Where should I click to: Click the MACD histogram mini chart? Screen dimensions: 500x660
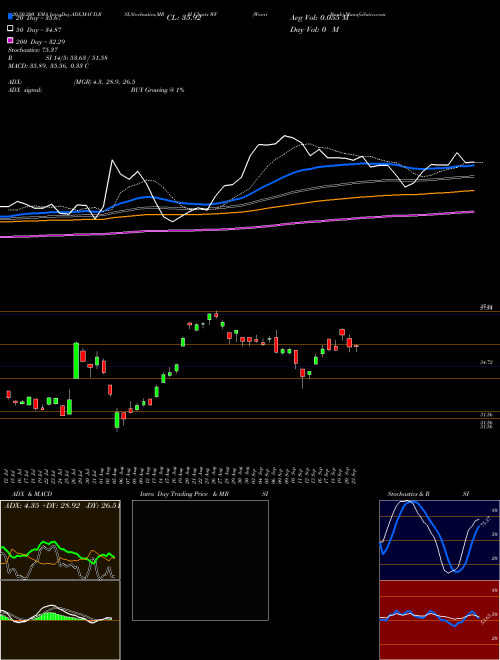tap(60, 620)
